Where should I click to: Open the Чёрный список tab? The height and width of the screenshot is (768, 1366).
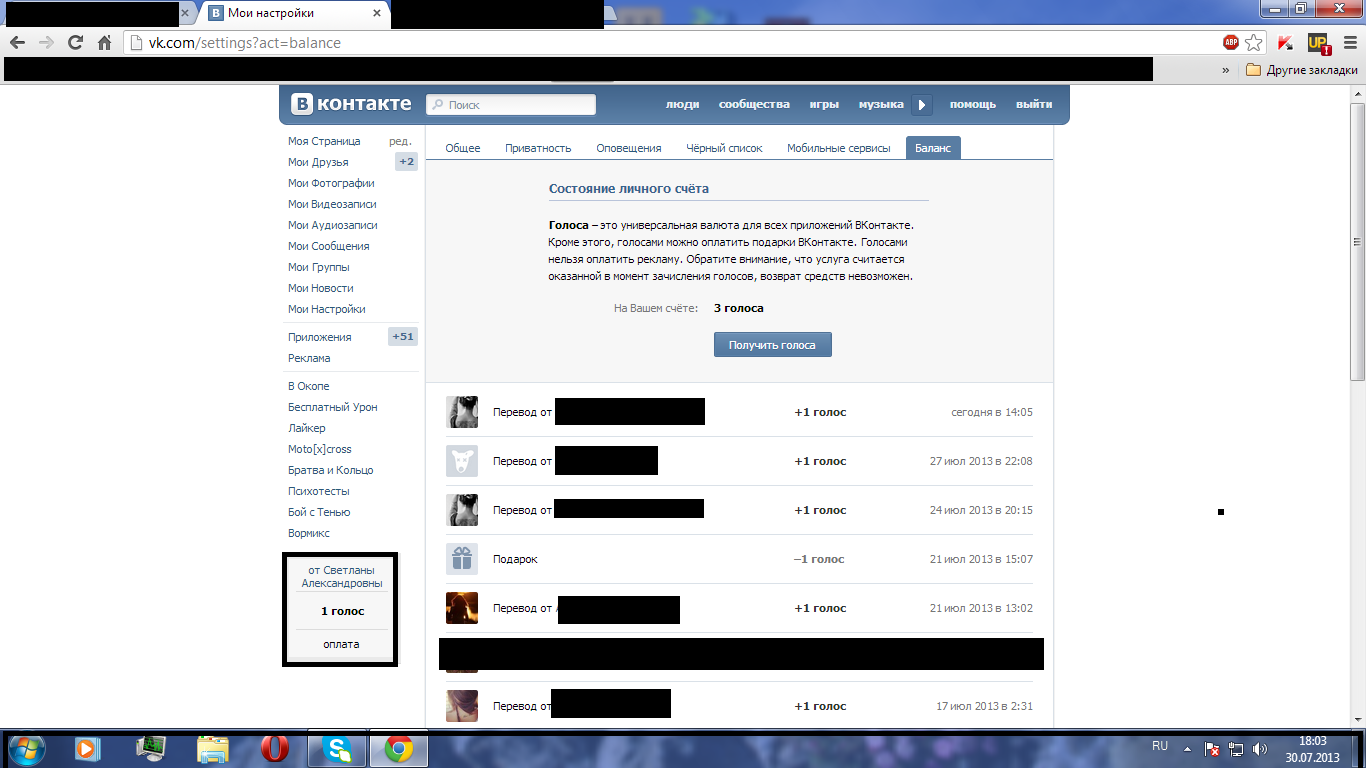coord(724,148)
